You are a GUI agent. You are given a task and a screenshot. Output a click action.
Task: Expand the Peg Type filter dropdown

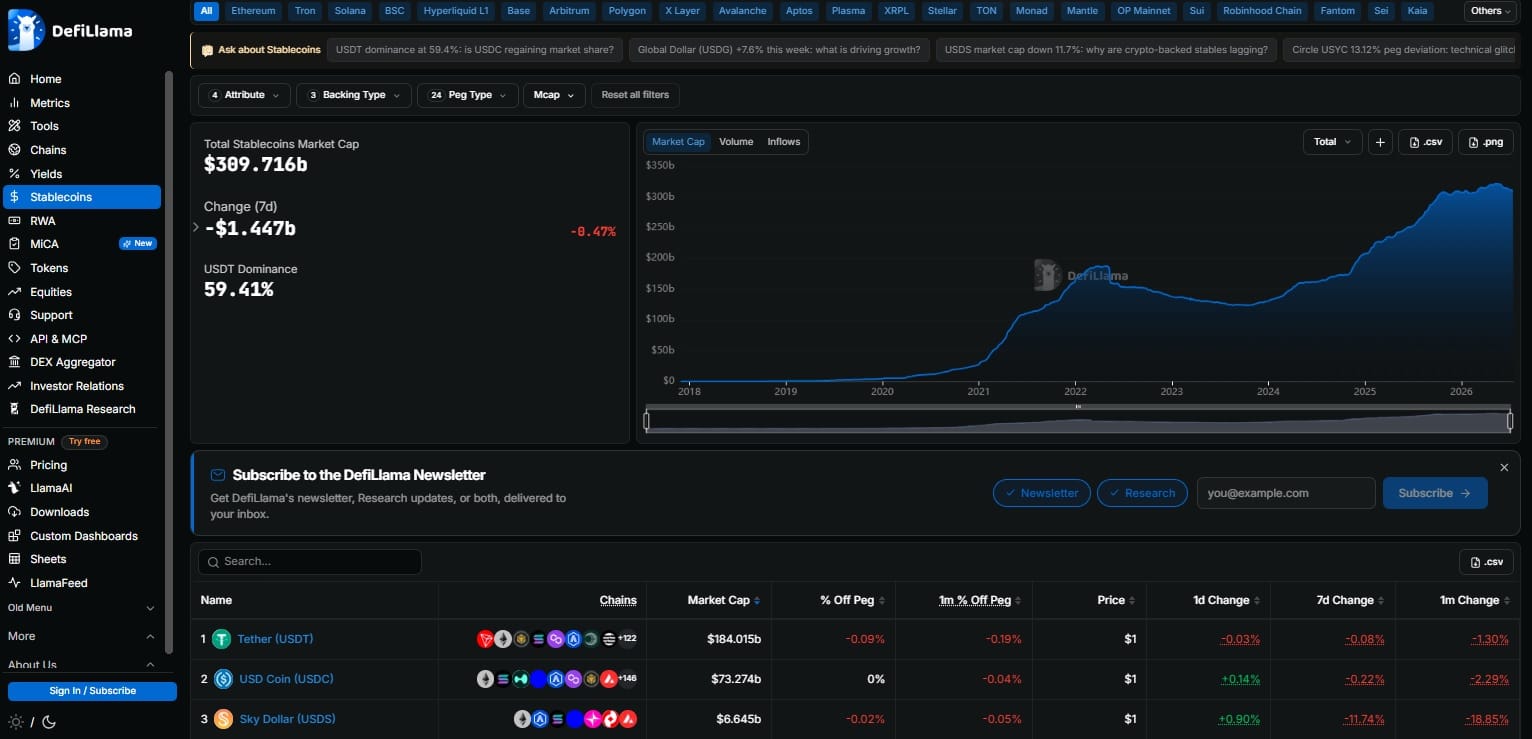tap(468, 95)
